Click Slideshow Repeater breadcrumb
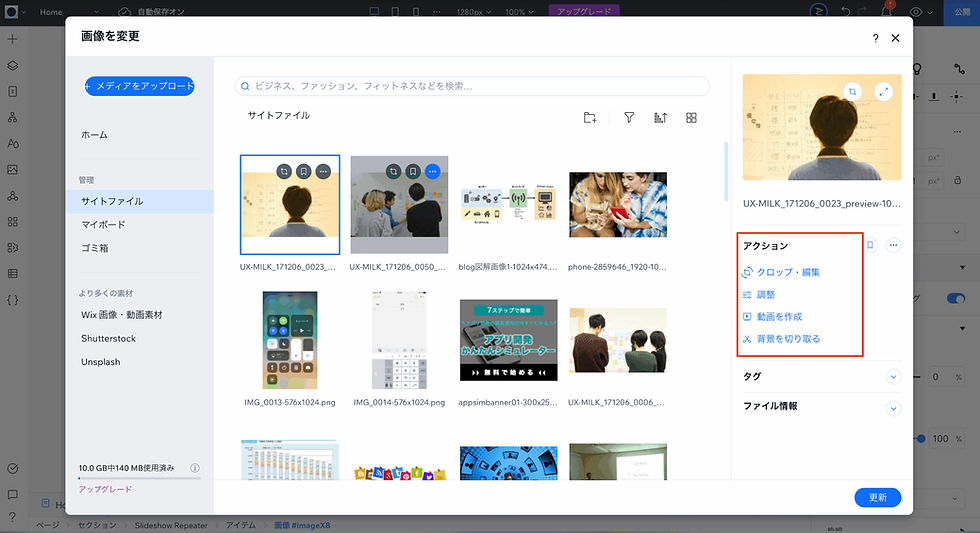 171,526
